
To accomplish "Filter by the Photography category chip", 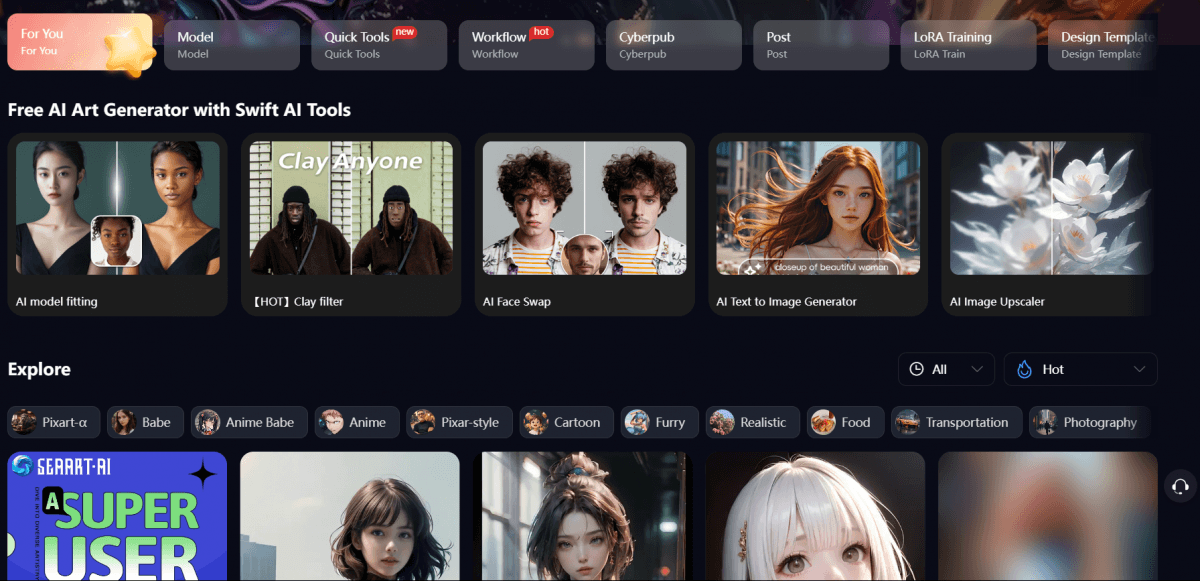I will point(1089,422).
